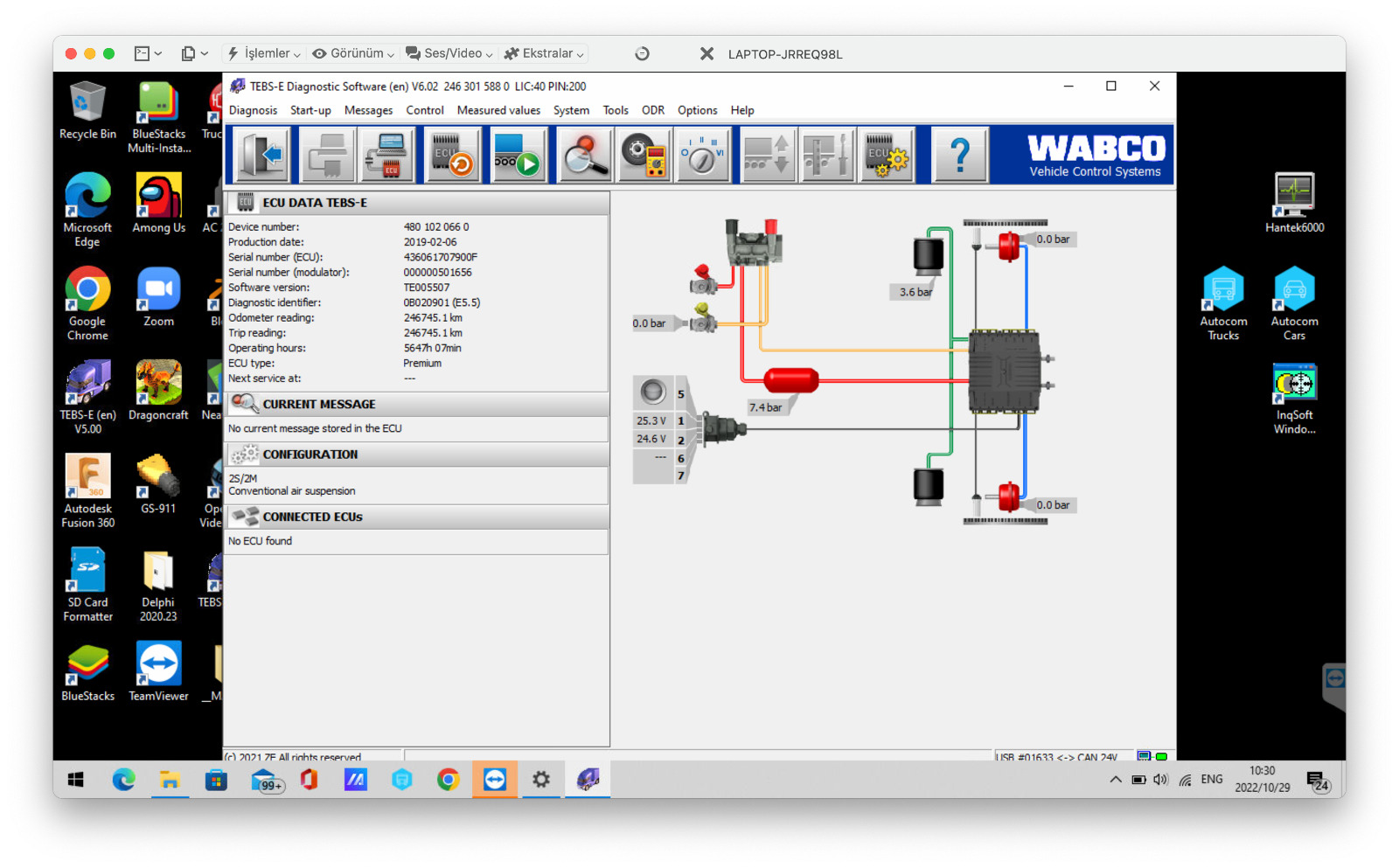Close the LAPTOP-JRREQ98L session tab
This screenshot has height=868, width=1399.
coord(706,53)
